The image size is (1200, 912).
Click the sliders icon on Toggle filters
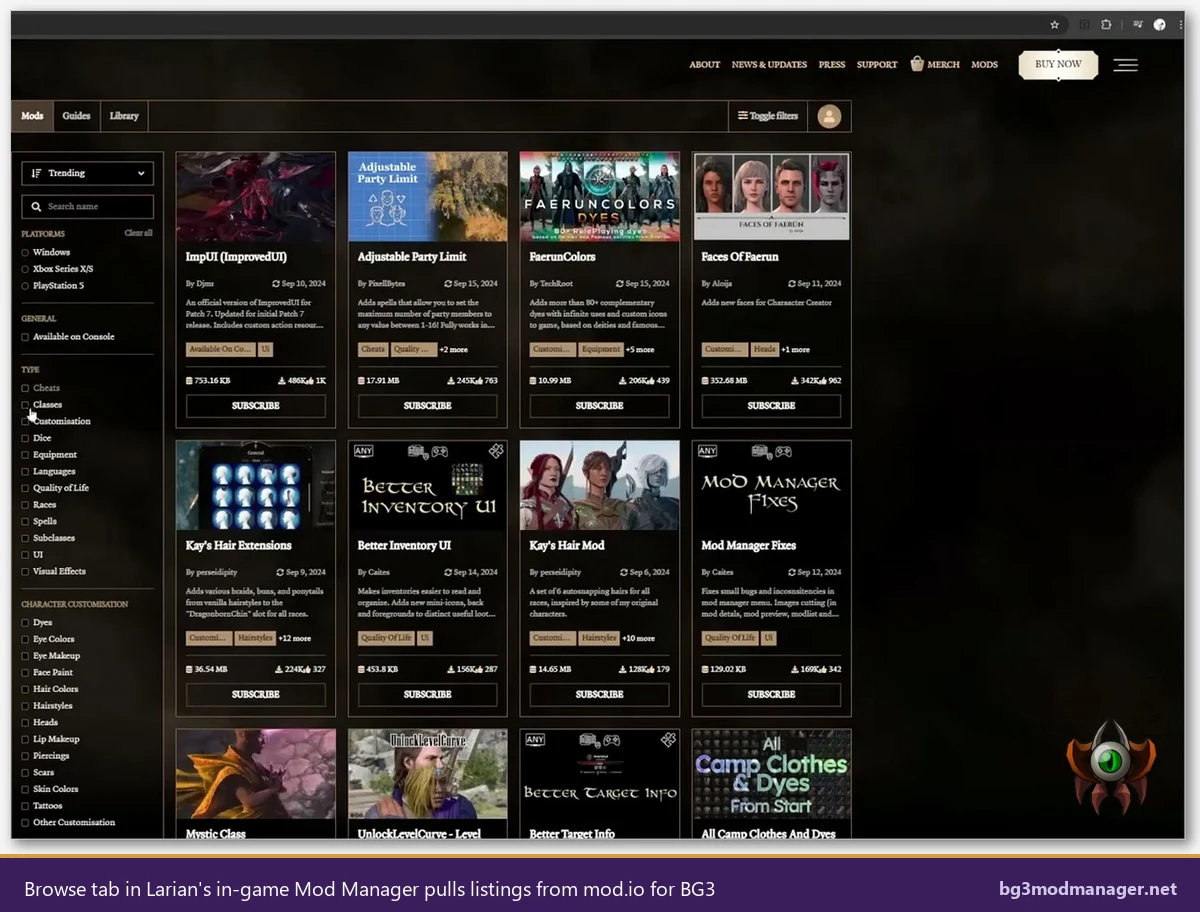pos(743,116)
